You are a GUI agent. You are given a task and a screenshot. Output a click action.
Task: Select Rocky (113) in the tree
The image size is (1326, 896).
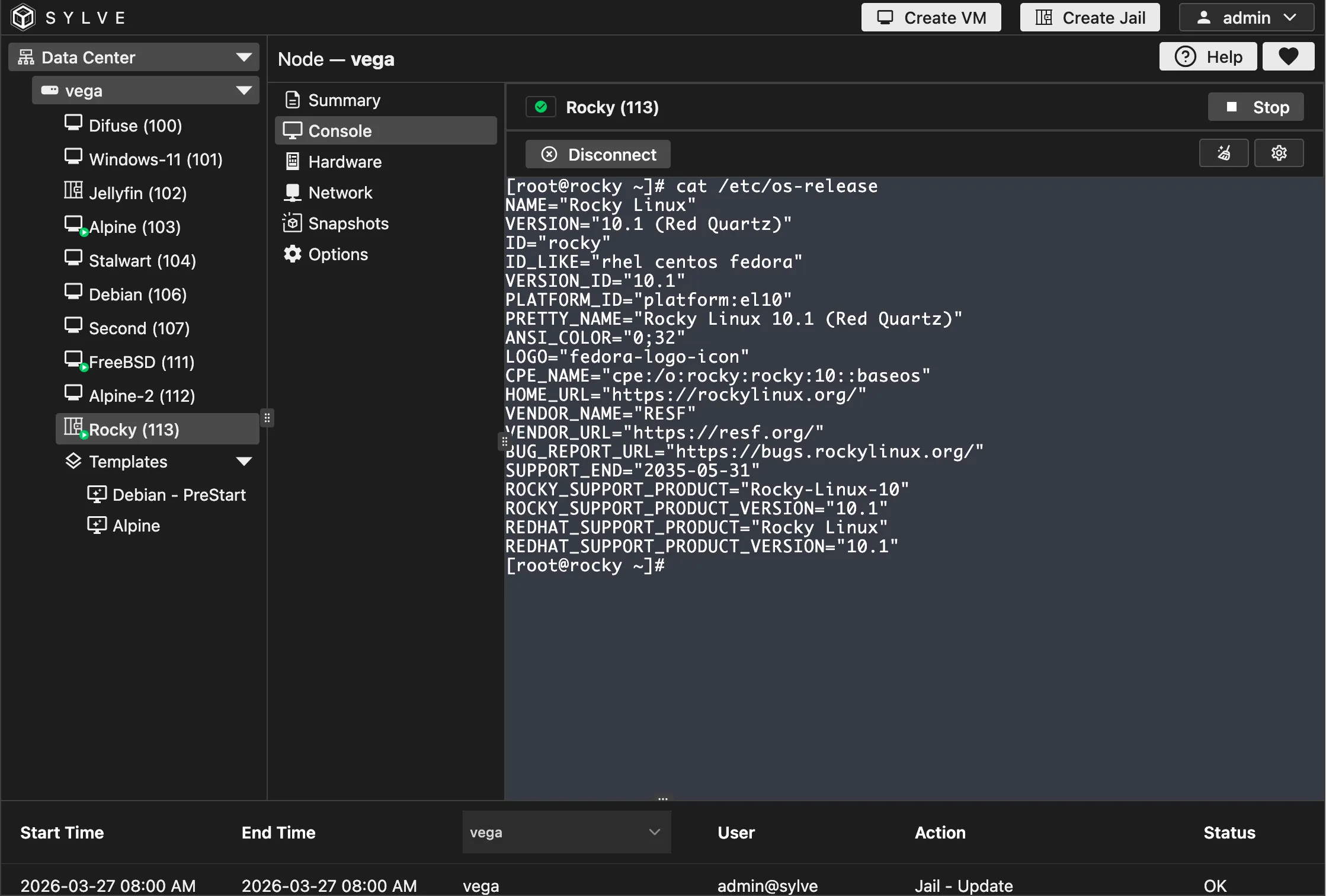coord(158,429)
